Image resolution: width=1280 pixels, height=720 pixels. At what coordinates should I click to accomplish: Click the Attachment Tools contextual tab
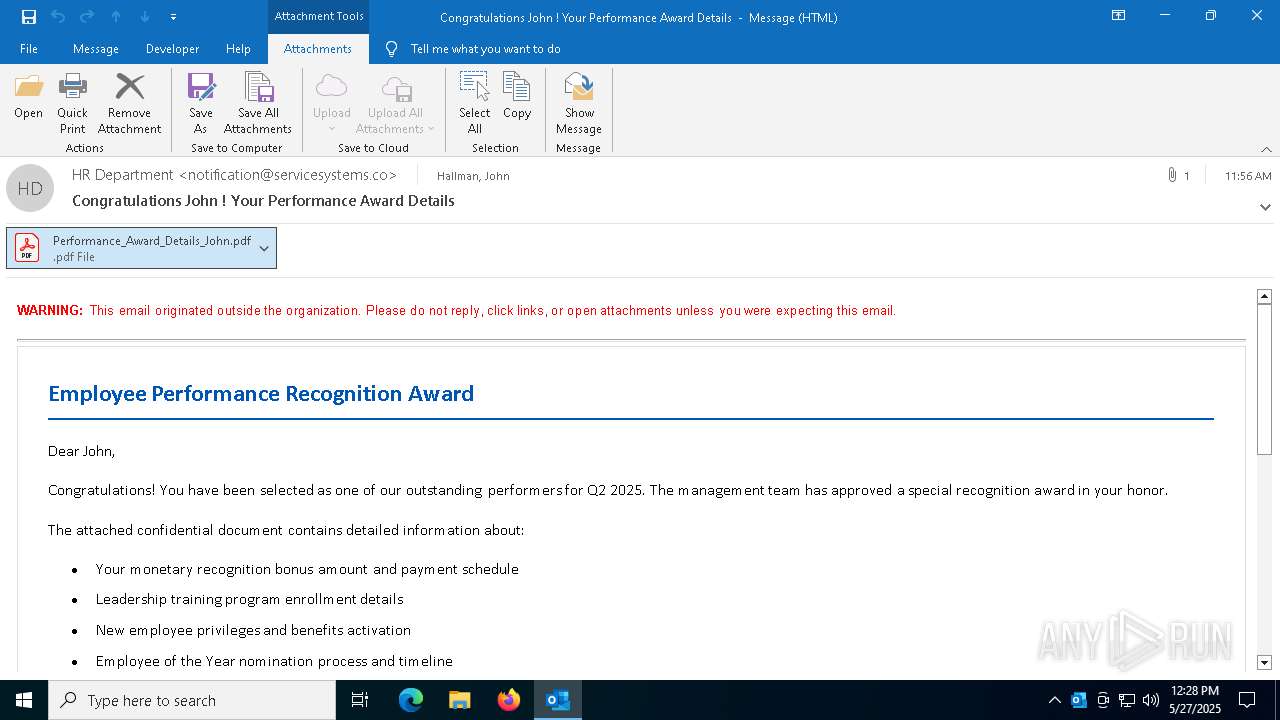(319, 16)
